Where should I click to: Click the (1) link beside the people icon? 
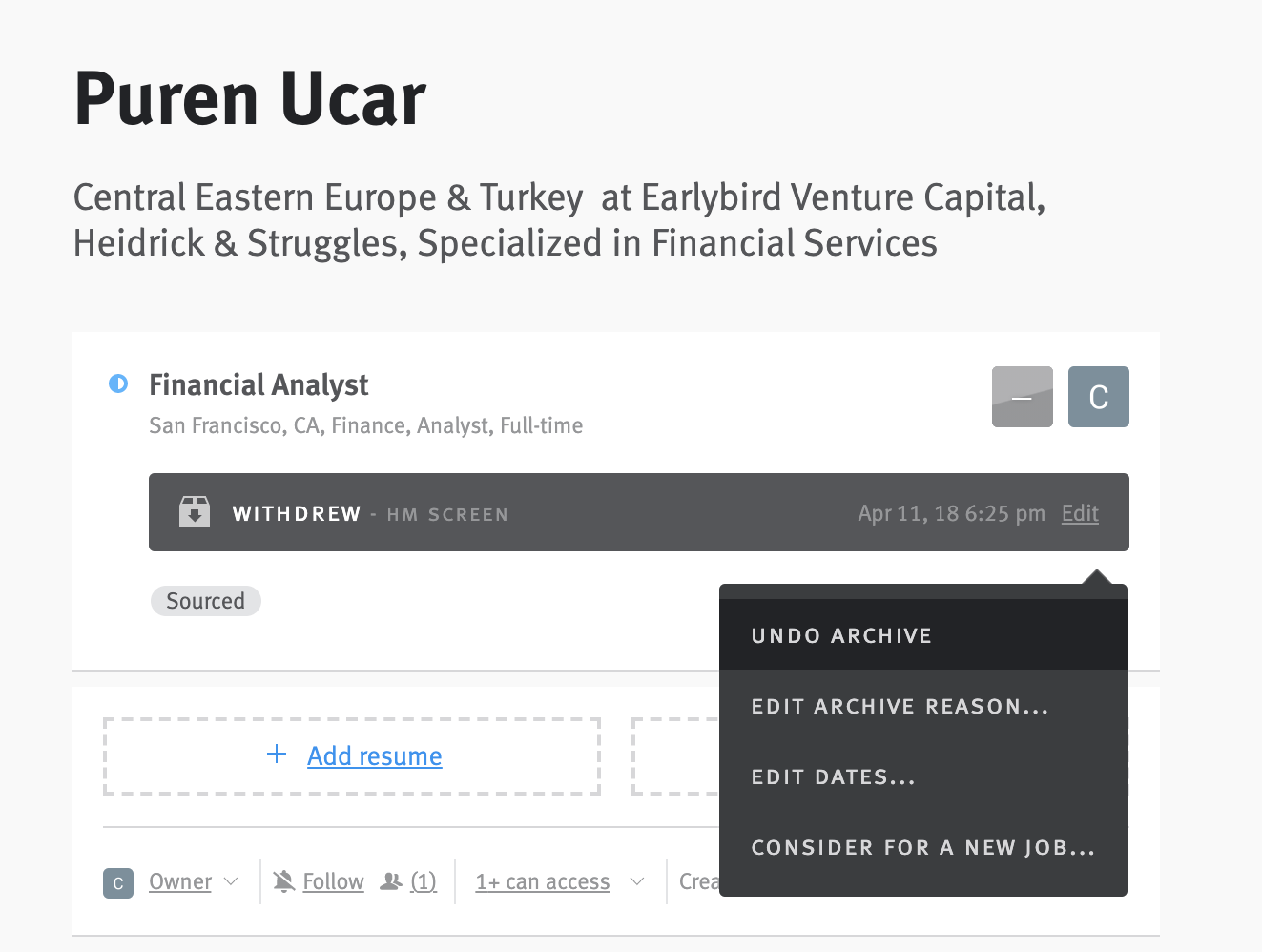click(423, 880)
